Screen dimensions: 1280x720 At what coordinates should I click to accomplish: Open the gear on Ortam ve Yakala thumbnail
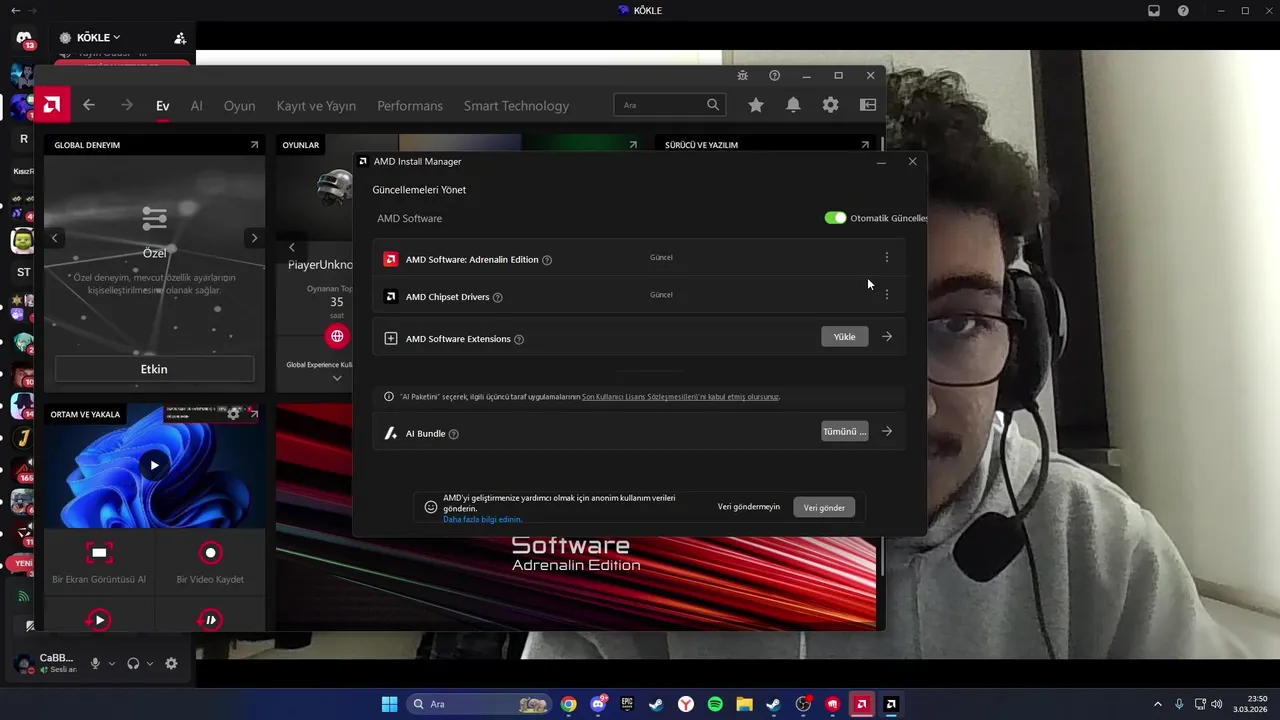pos(234,413)
